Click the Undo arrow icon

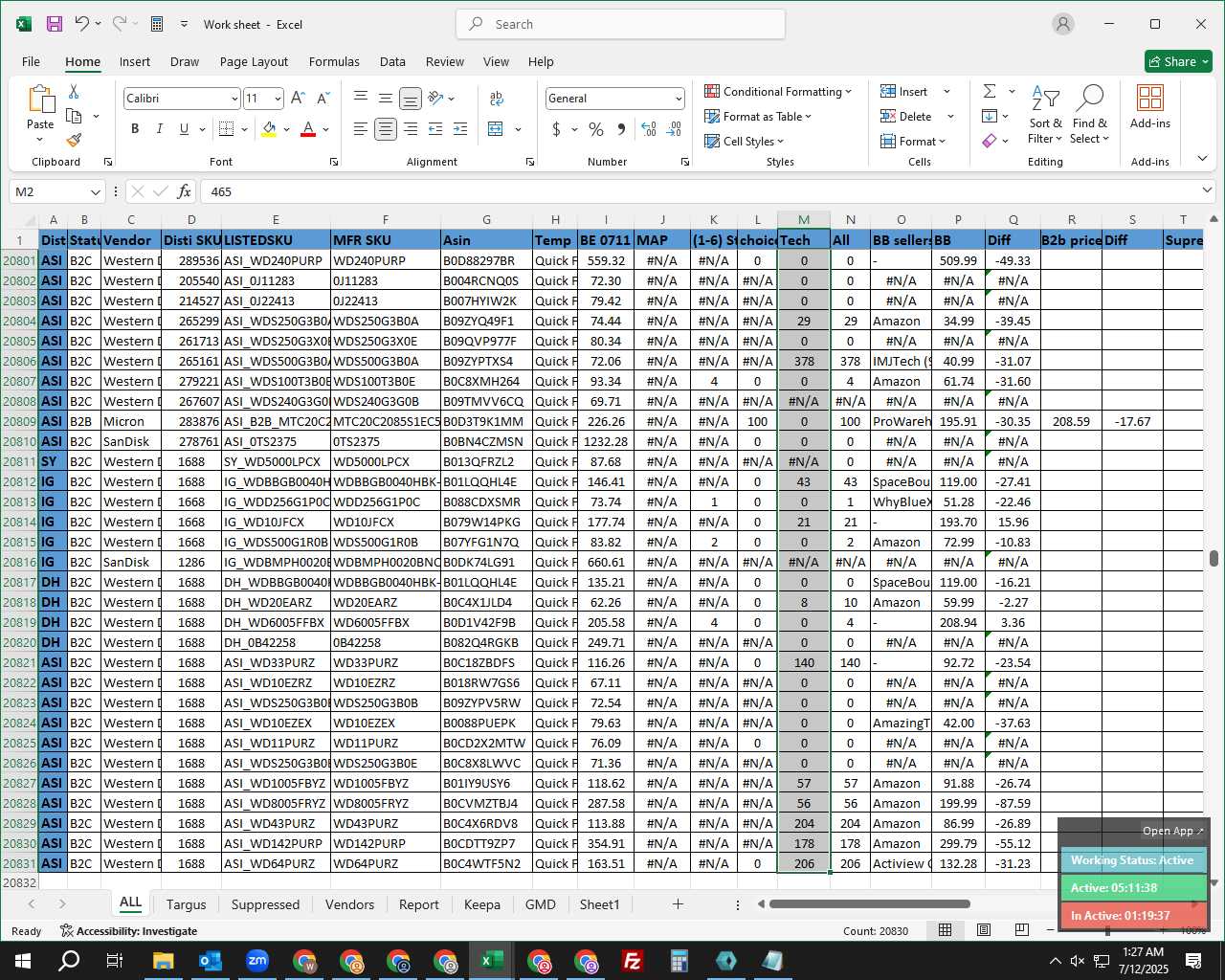[82, 24]
